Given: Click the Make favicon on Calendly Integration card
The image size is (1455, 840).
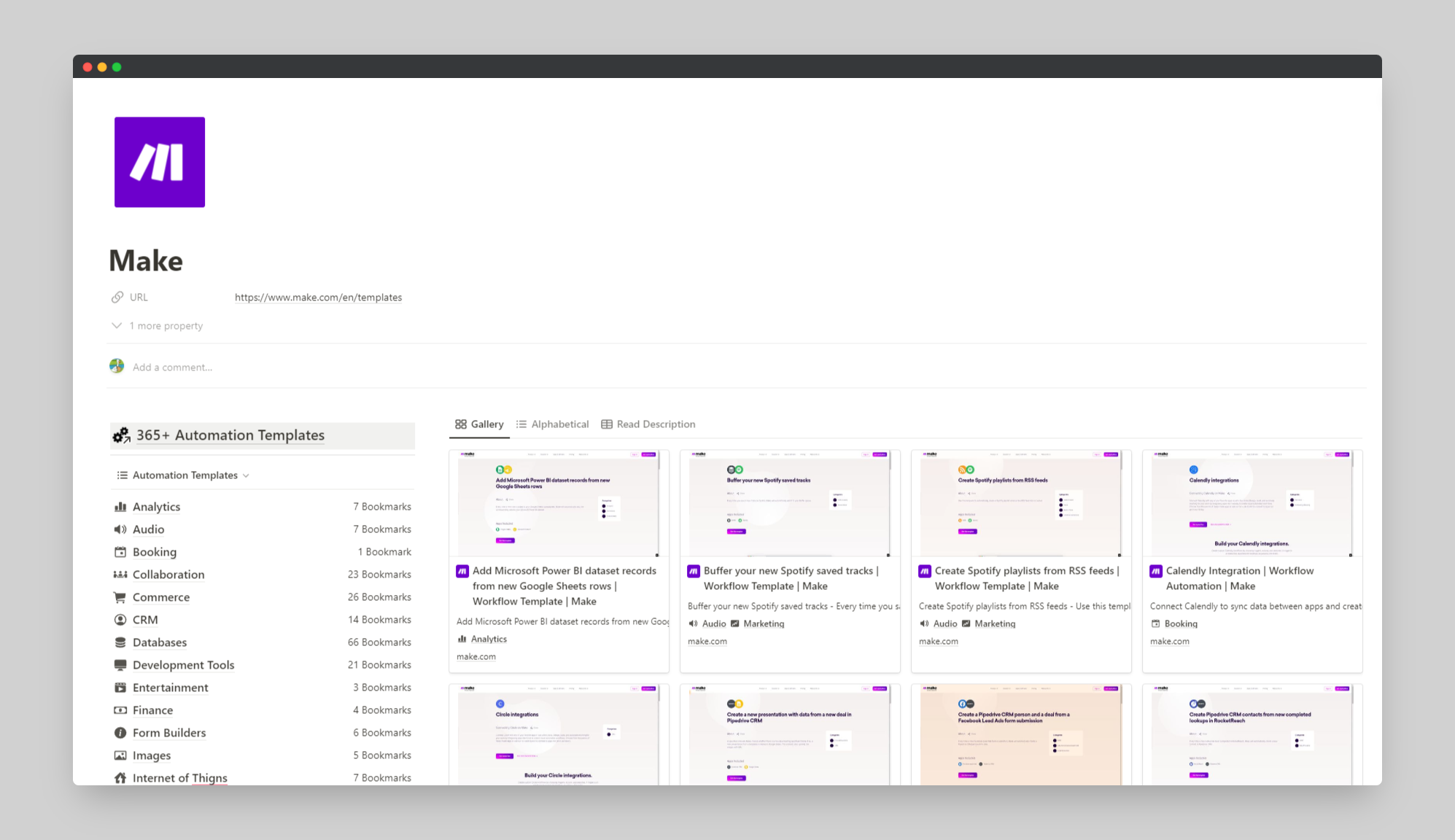Looking at the screenshot, I should [1156, 571].
